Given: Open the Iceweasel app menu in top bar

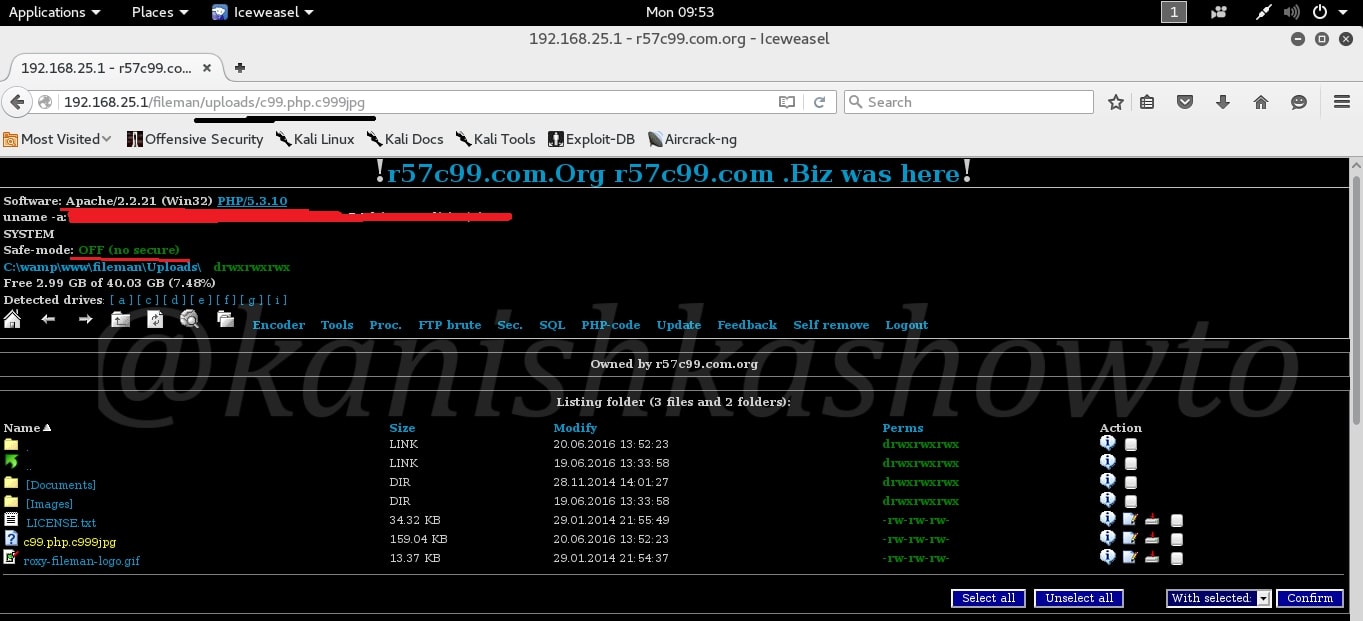Looking at the screenshot, I should point(263,12).
